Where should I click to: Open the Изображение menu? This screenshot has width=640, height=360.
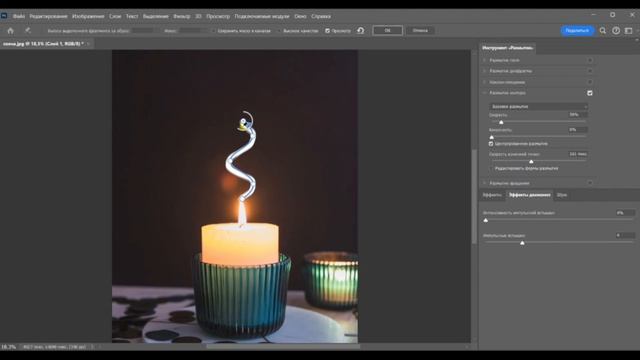(88, 16)
